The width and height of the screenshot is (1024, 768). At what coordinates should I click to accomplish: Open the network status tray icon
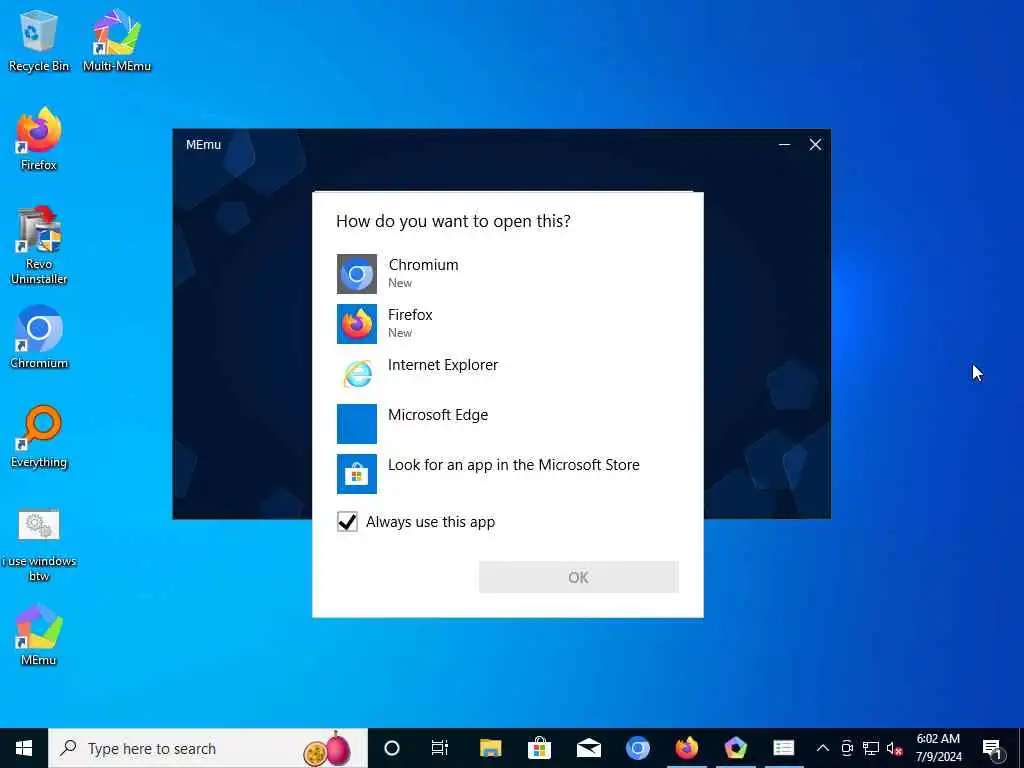[x=871, y=748]
